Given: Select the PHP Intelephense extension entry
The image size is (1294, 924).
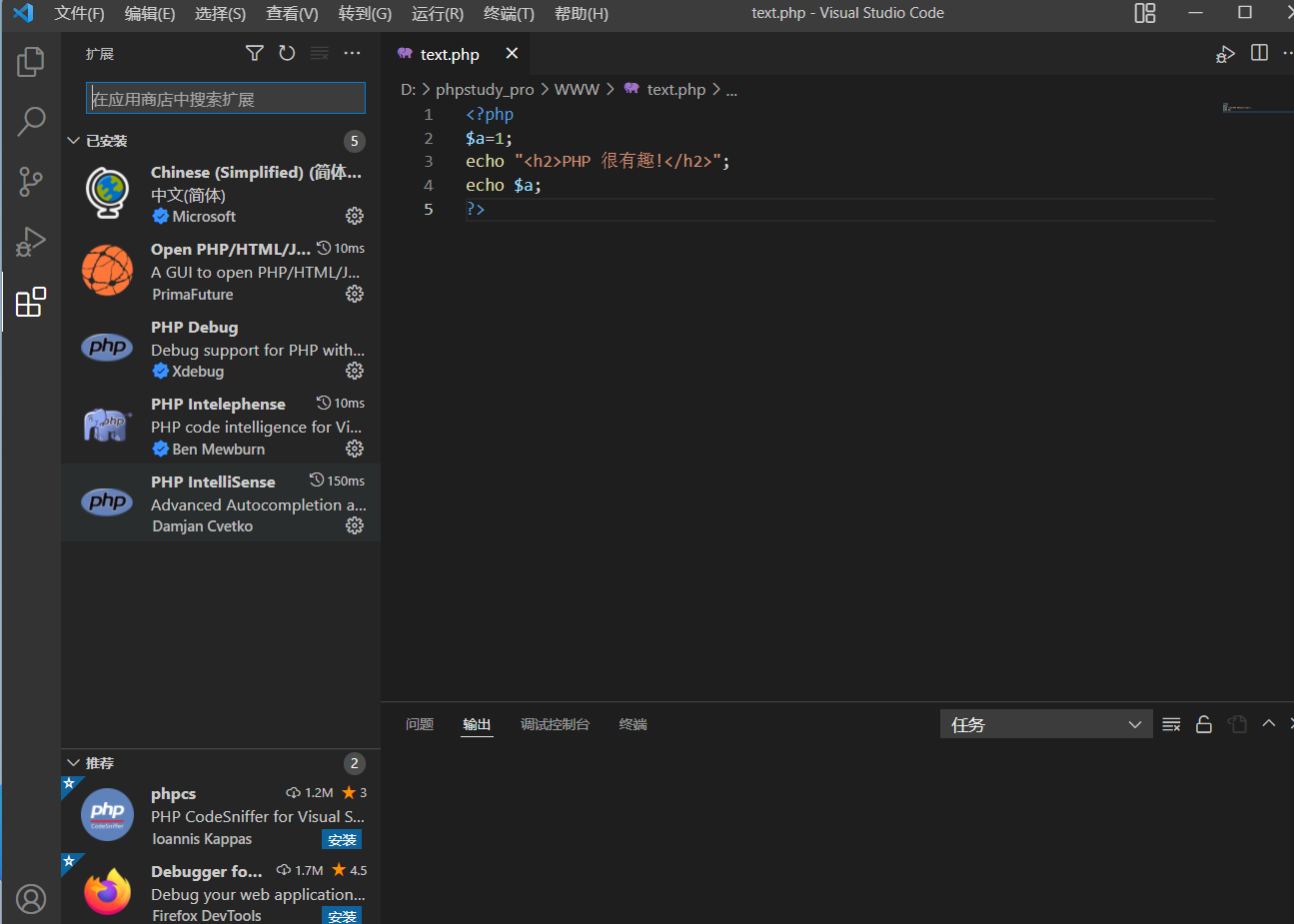Looking at the screenshot, I should pyautogui.click(x=221, y=426).
